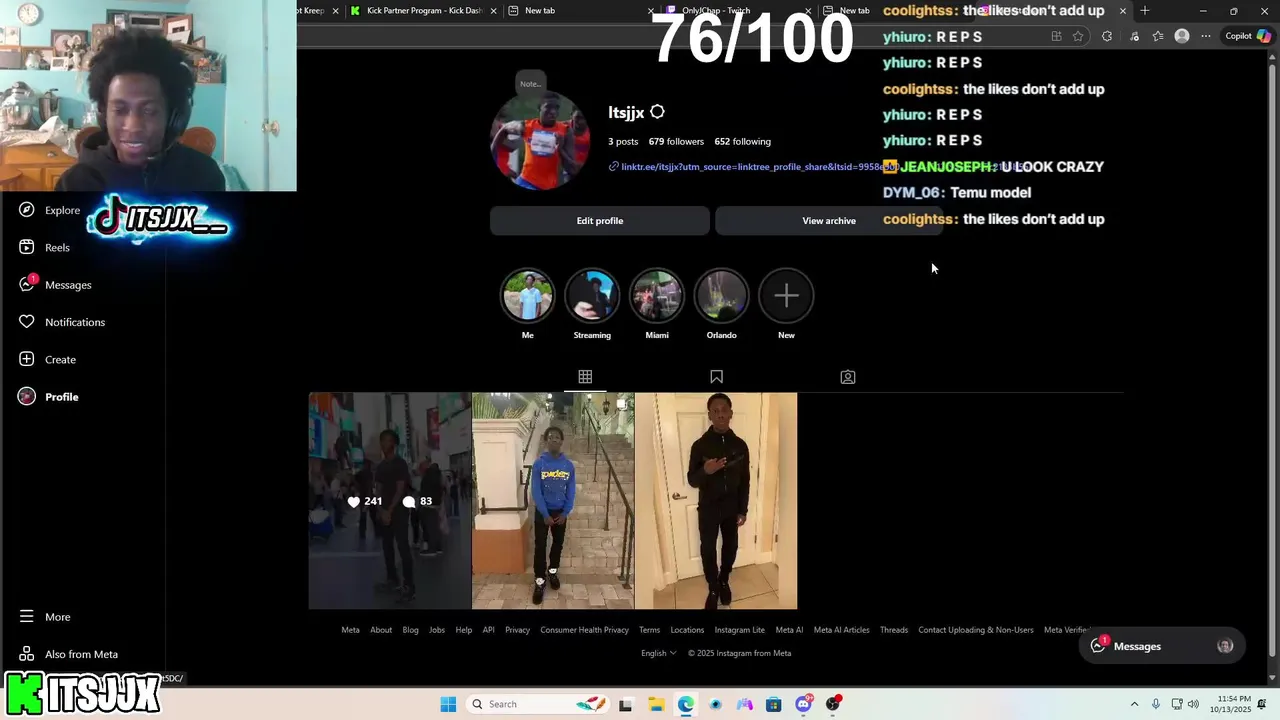This screenshot has height=720, width=1280.
Task: Click the Note bubble above profile picture
Action: (530, 84)
